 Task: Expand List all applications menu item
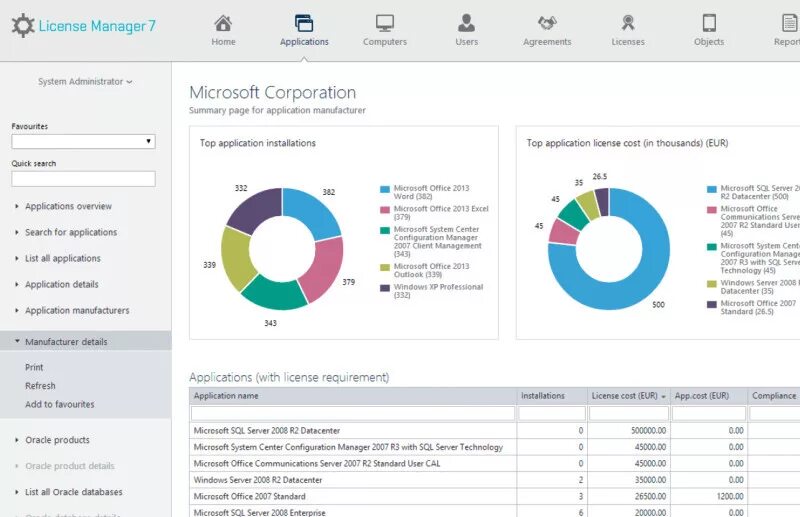click(x=63, y=258)
